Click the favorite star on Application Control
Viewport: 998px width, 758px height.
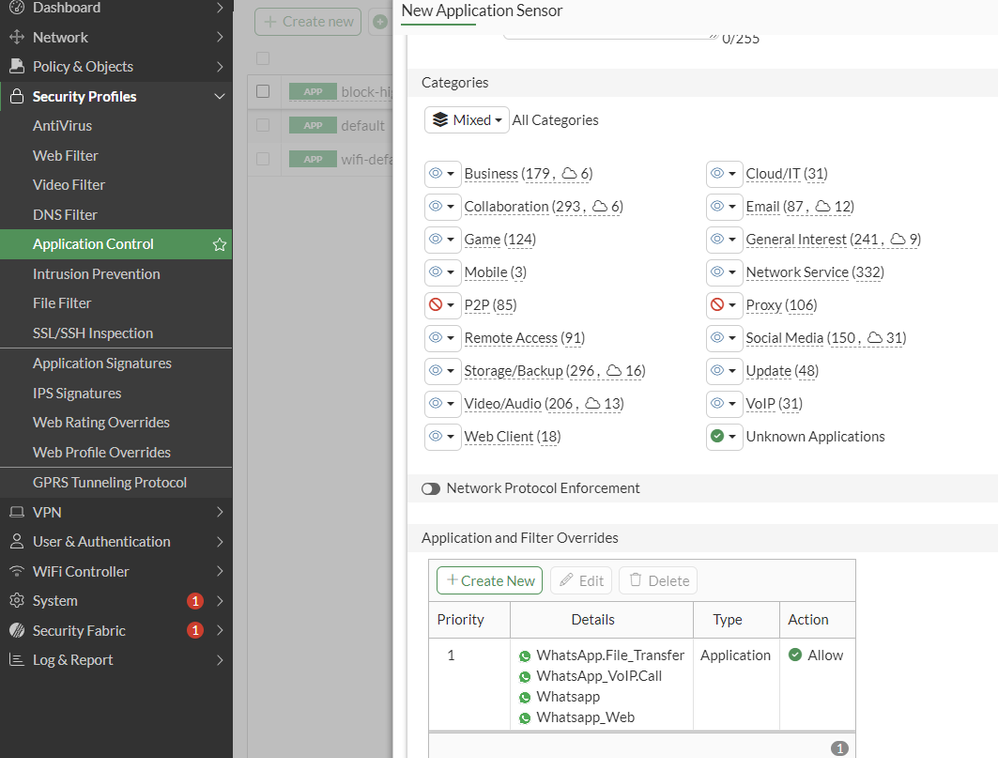tap(220, 244)
